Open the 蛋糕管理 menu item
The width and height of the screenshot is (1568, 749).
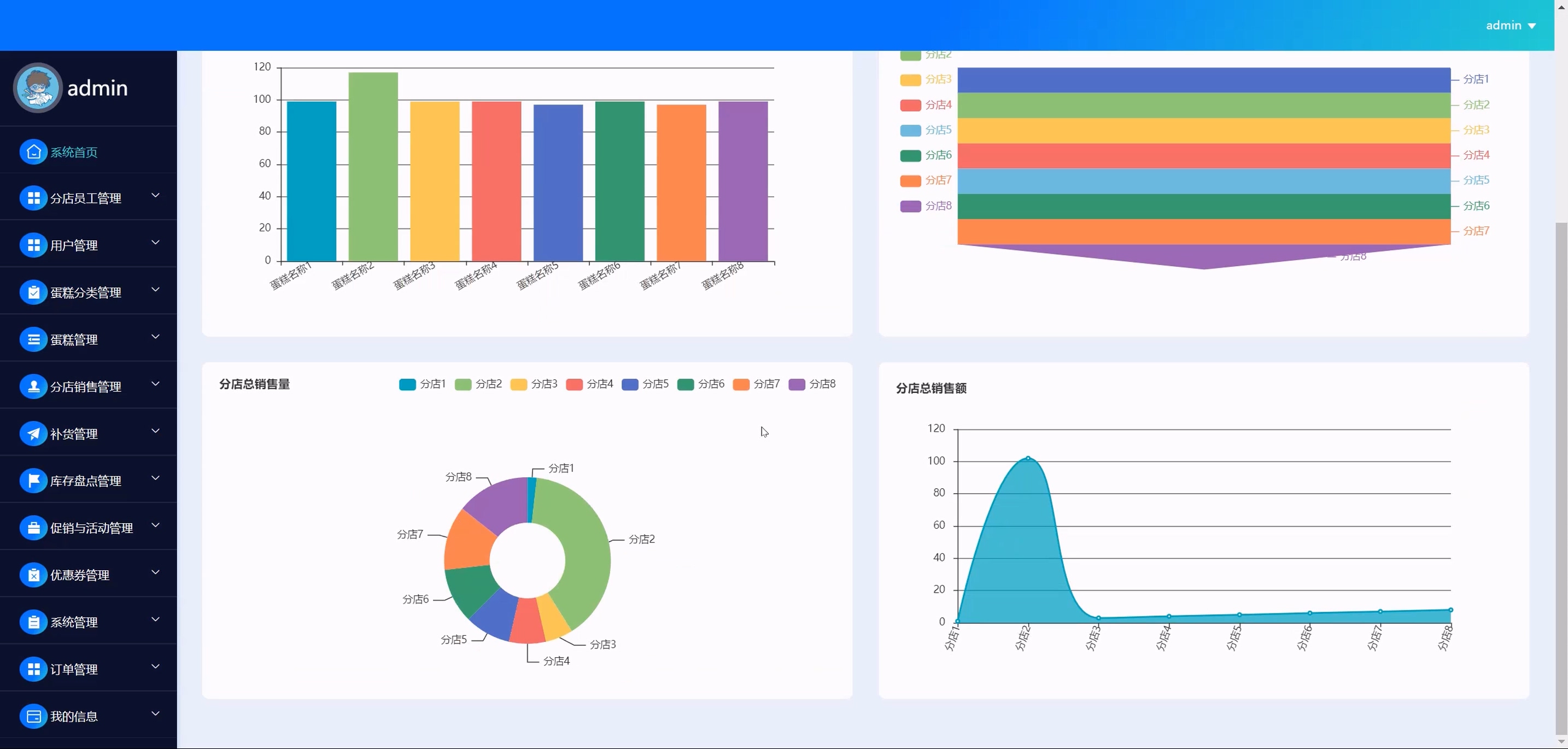74,340
